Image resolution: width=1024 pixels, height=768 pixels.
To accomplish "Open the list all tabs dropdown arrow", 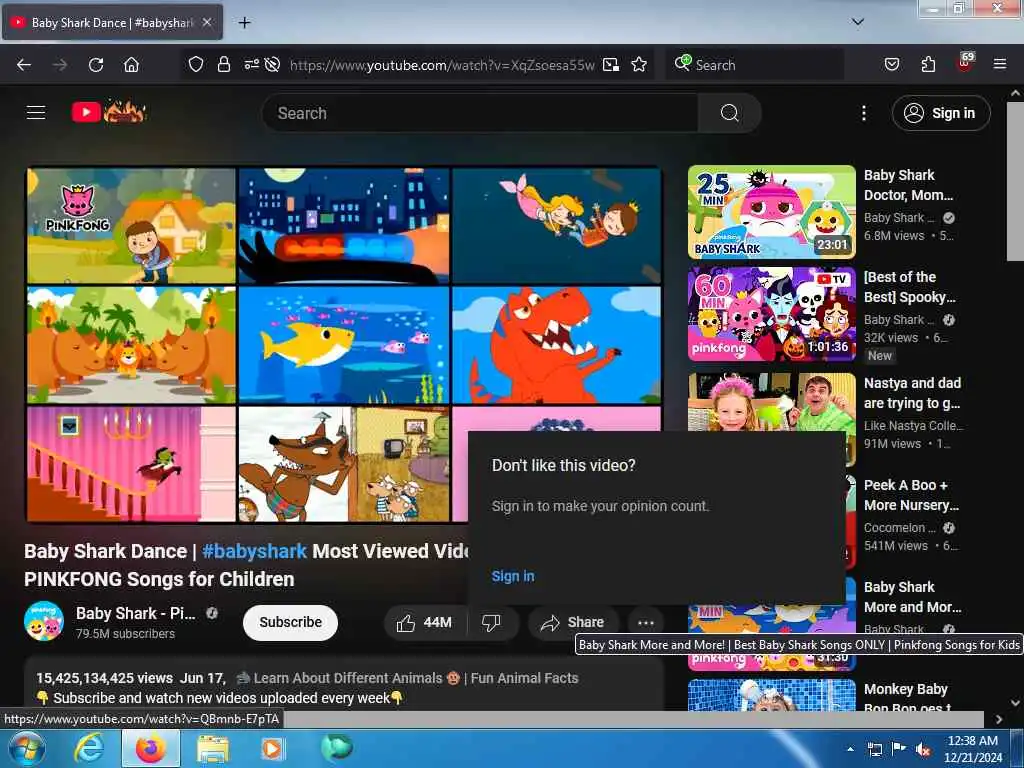I will click(x=858, y=22).
